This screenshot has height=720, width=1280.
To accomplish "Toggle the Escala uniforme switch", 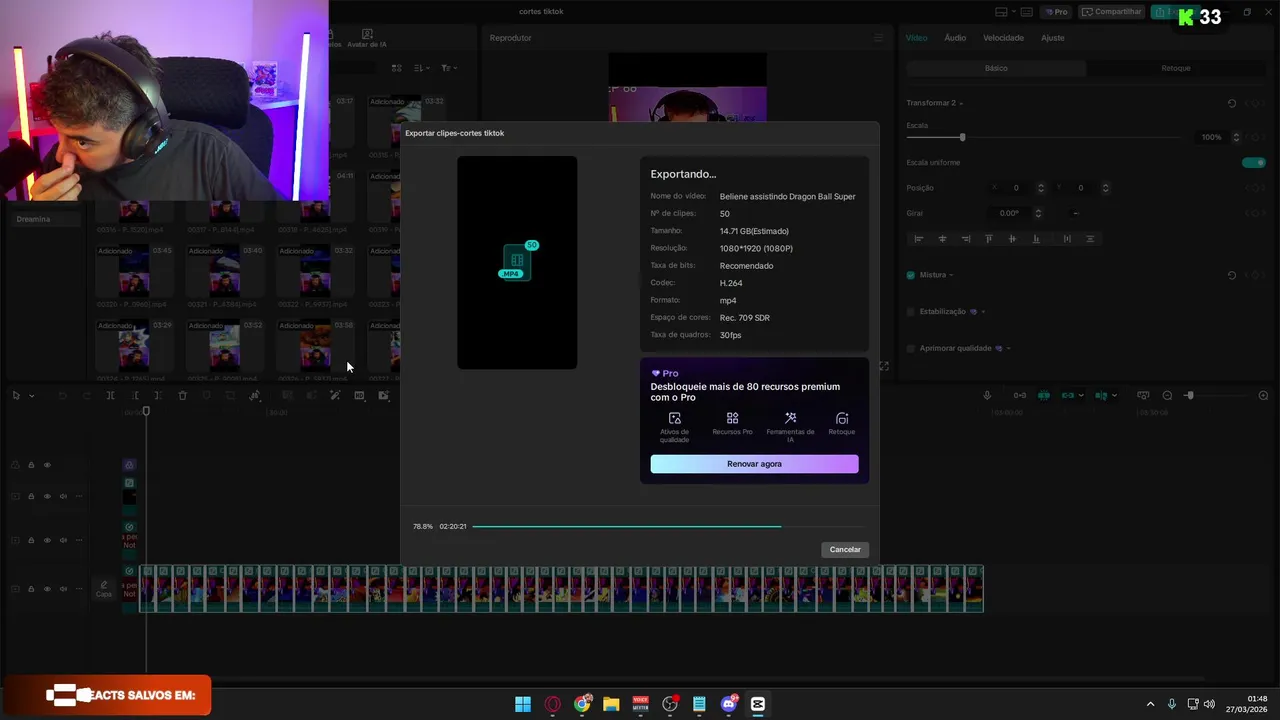I will point(1253,162).
